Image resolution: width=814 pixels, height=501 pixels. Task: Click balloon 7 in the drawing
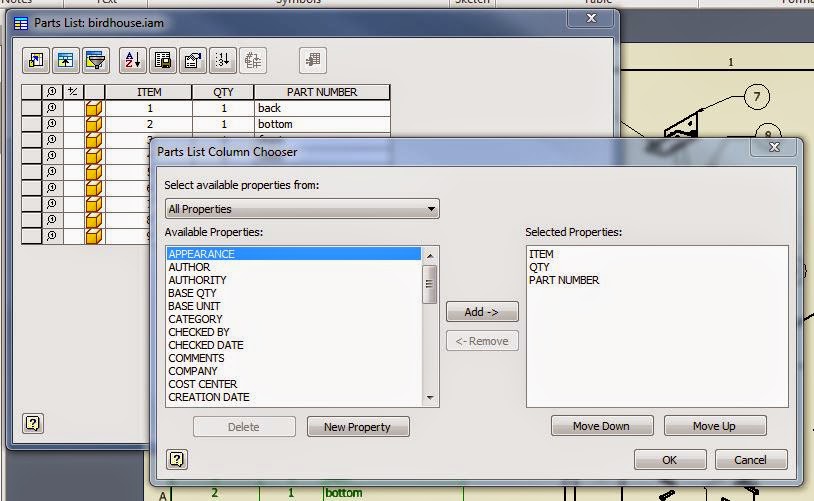[757, 97]
